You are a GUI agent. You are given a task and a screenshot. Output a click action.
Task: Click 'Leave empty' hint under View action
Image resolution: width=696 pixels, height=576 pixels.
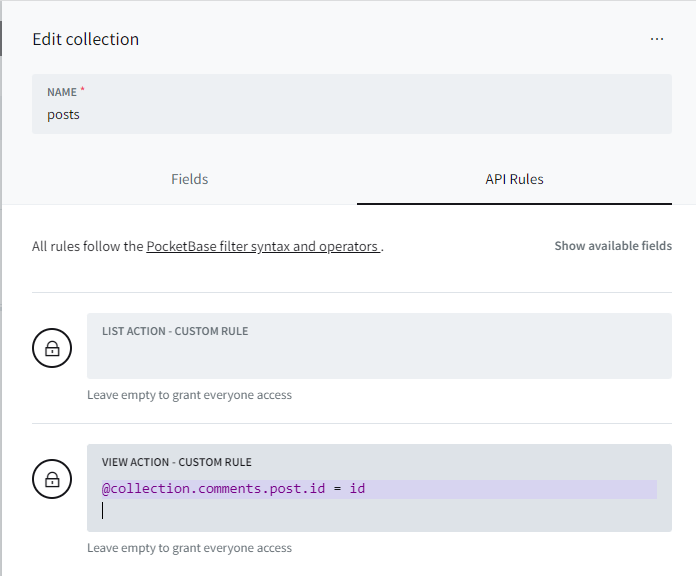(190, 548)
